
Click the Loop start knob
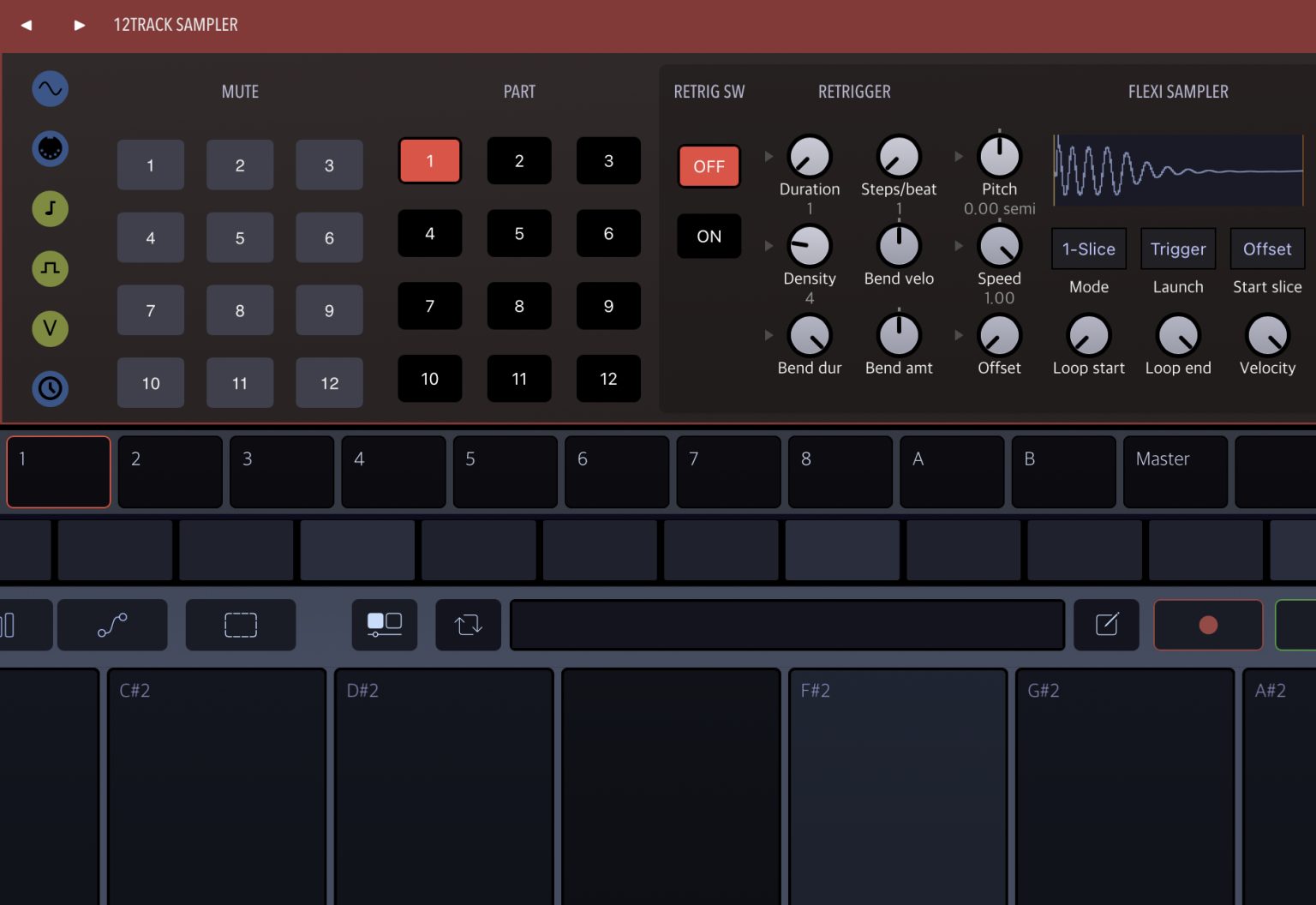point(1089,335)
